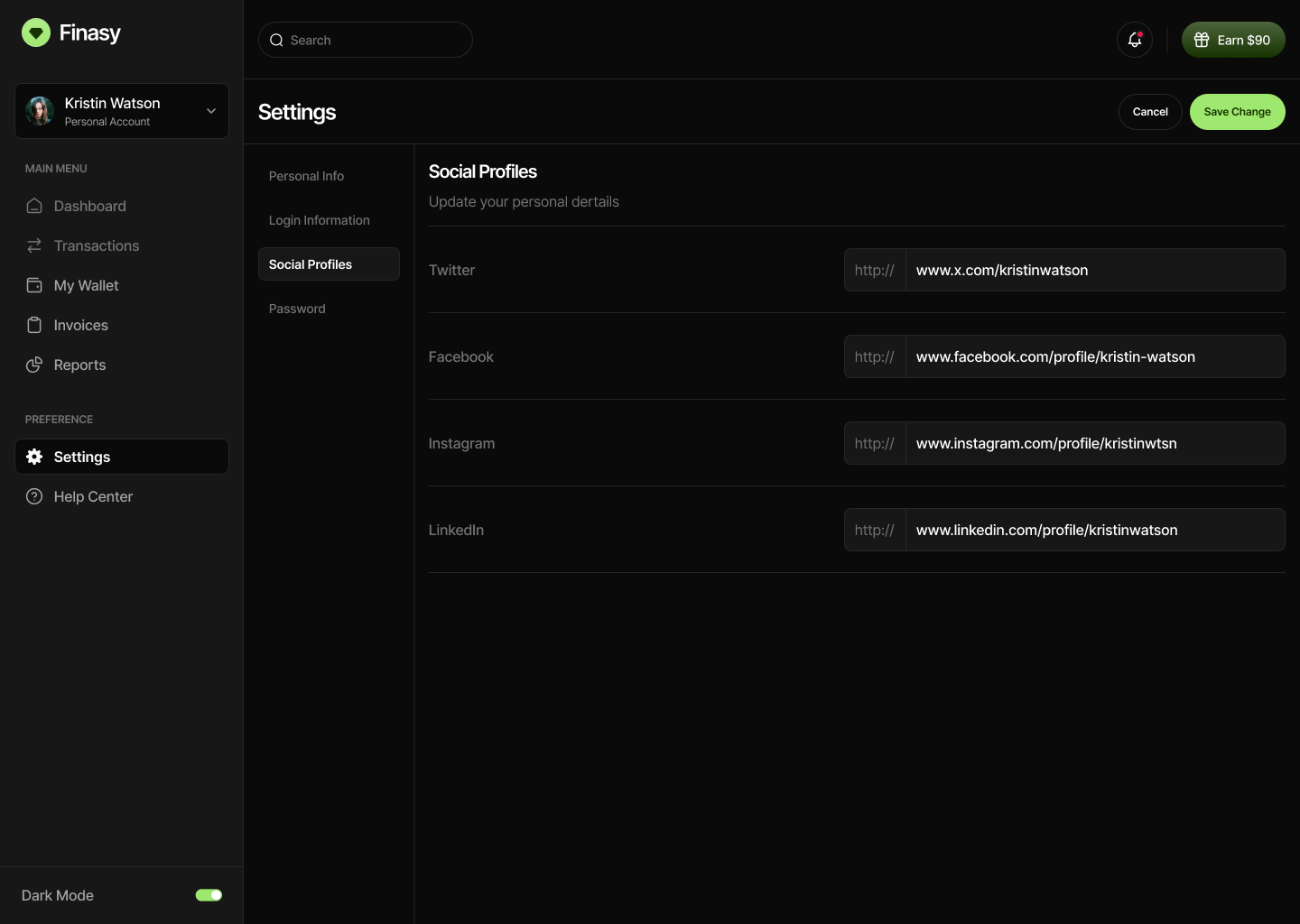
Task: Click the Dark Mode label
Action: (x=58, y=895)
